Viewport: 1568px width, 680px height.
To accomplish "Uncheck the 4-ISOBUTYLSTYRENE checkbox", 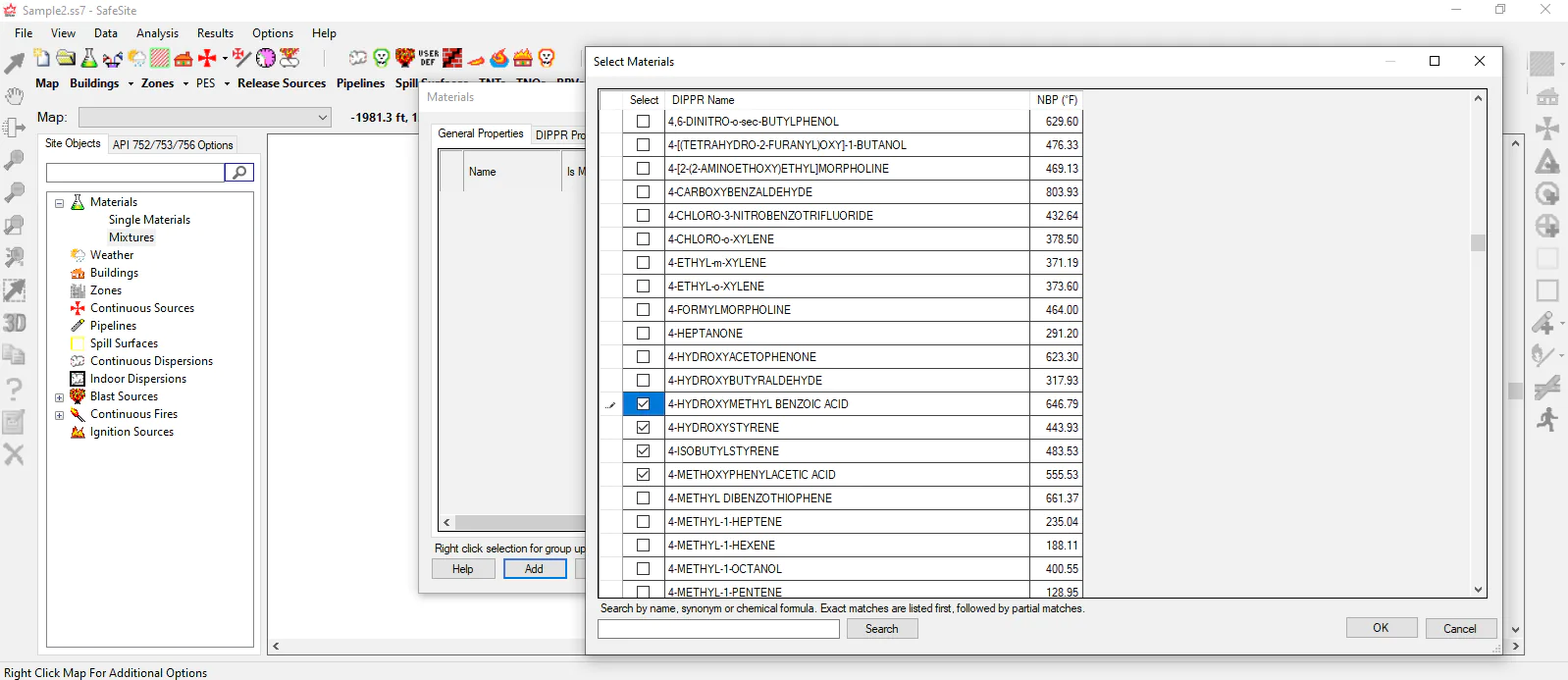I will (644, 451).
